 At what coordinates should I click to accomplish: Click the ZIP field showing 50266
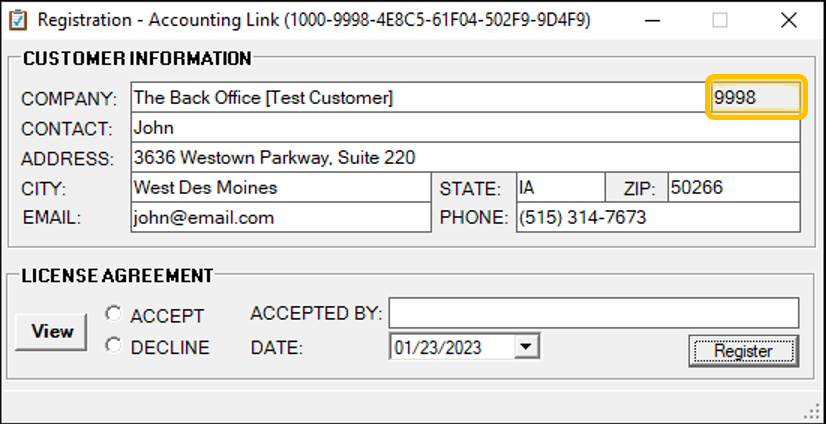(x=733, y=188)
